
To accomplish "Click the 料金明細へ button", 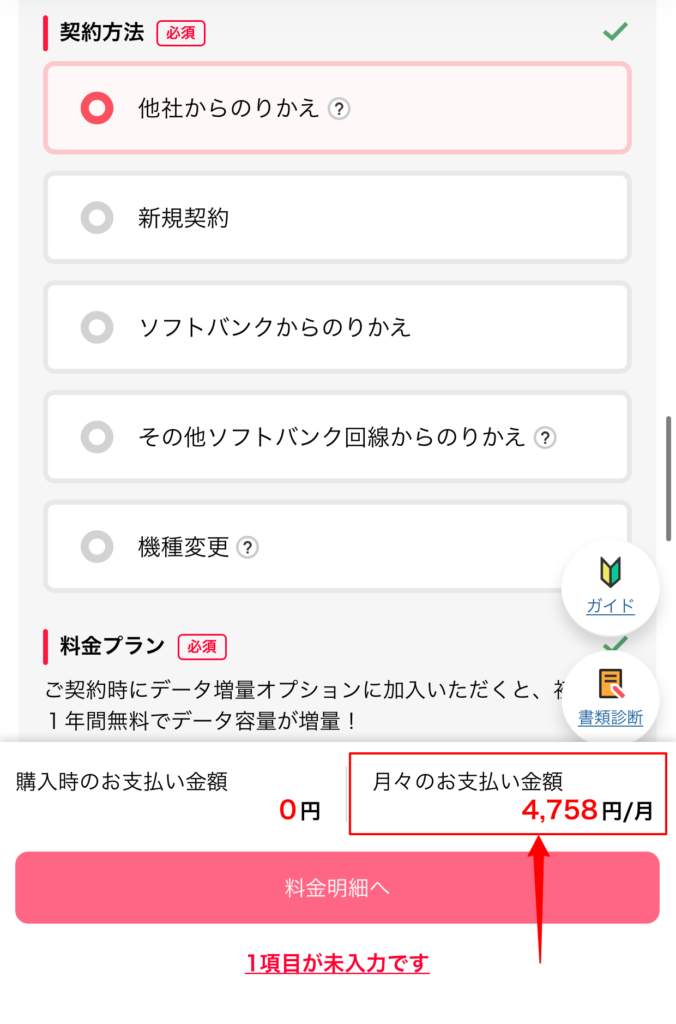I will tap(338, 887).
